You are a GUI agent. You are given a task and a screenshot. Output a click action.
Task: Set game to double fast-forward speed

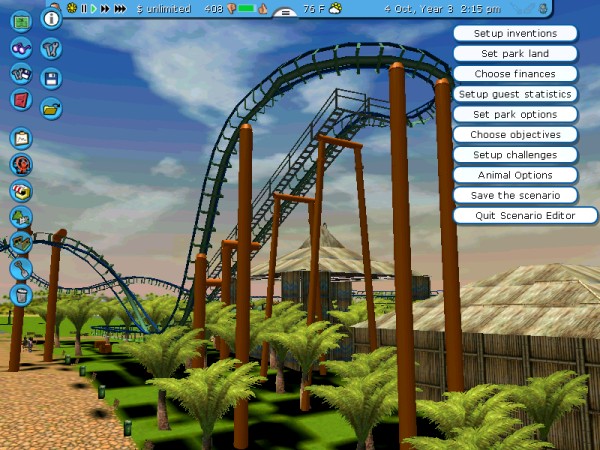(x=105, y=8)
